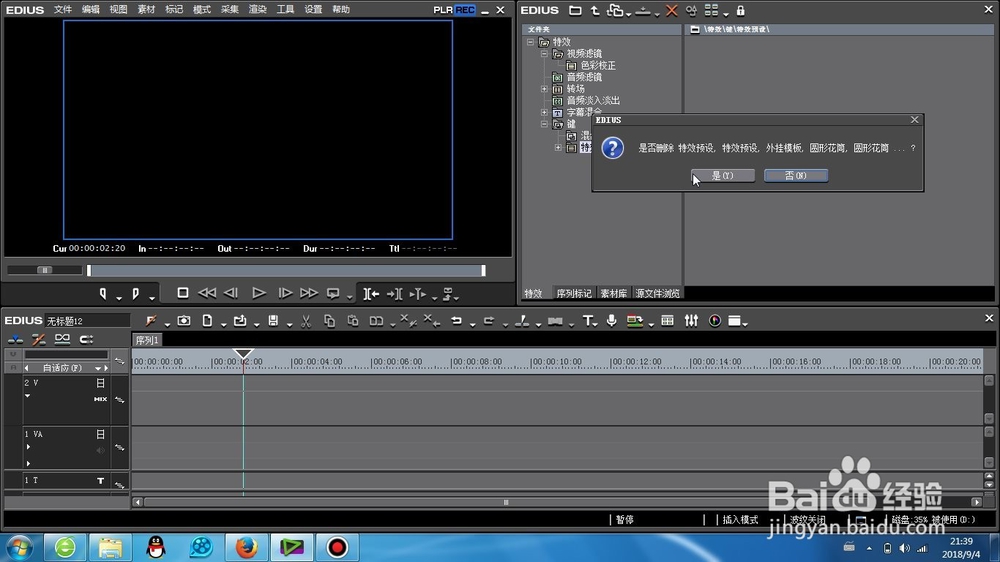
Task: Open the vectorscope waveform icon
Action: click(x=715, y=320)
